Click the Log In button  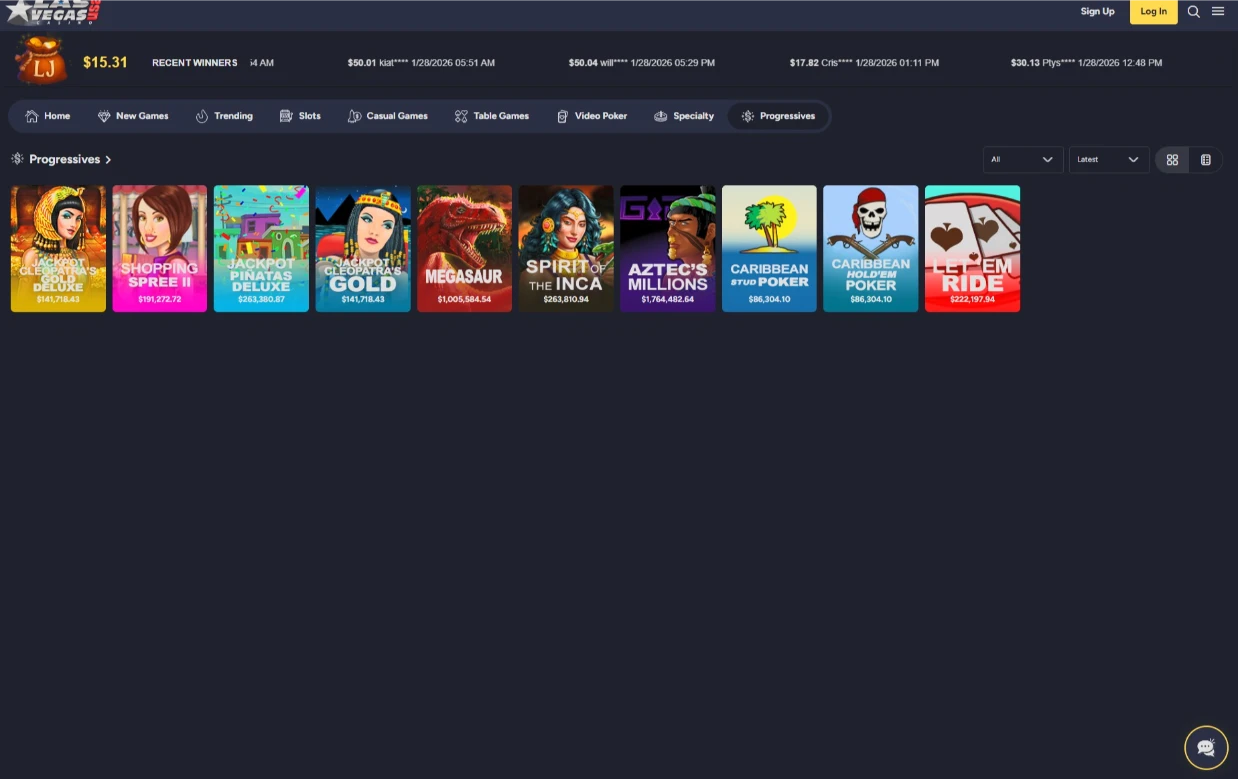click(1153, 12)
